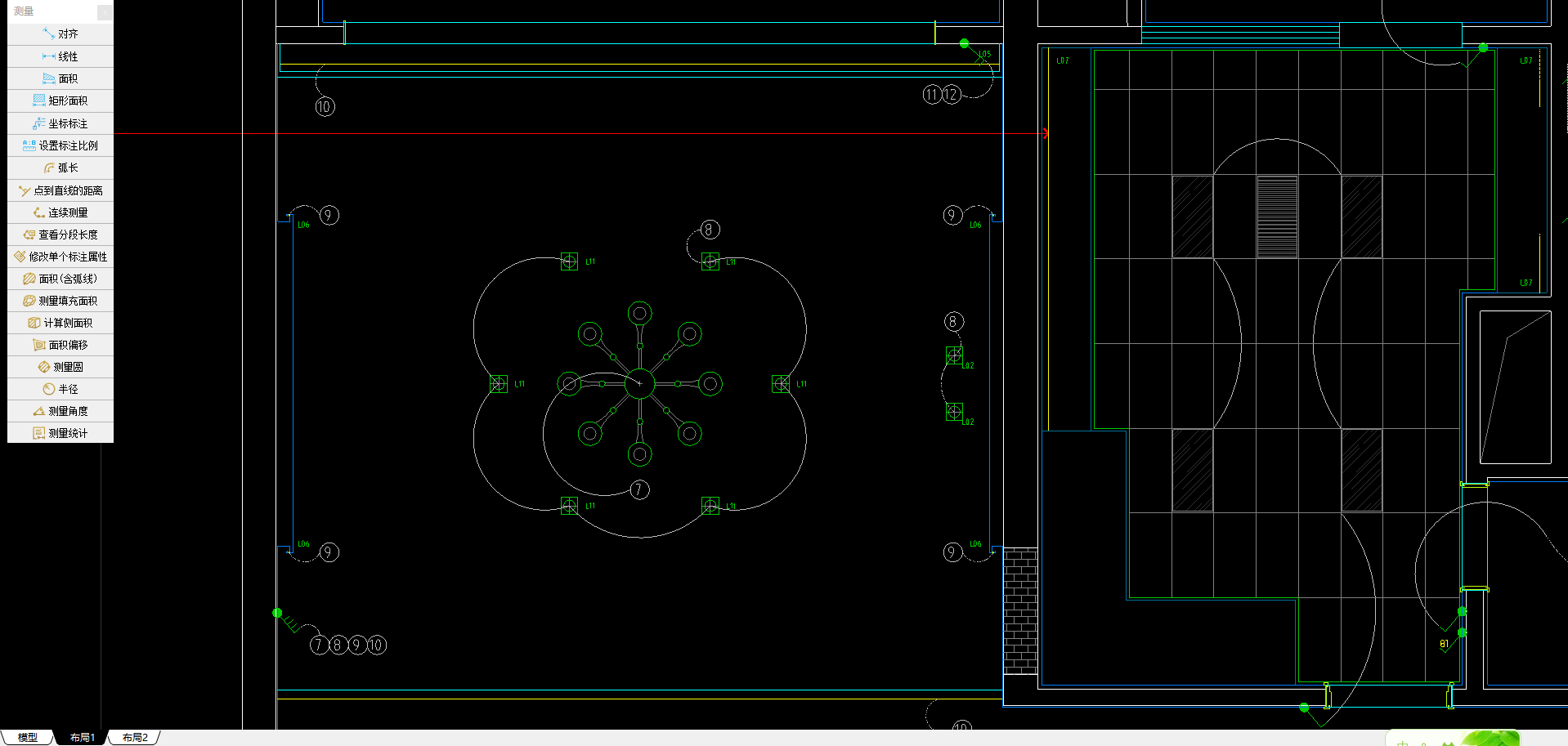Select the circled 12 label in drawing
The width and height of the screenshot is (1568, 746).
tap(952, 95)
